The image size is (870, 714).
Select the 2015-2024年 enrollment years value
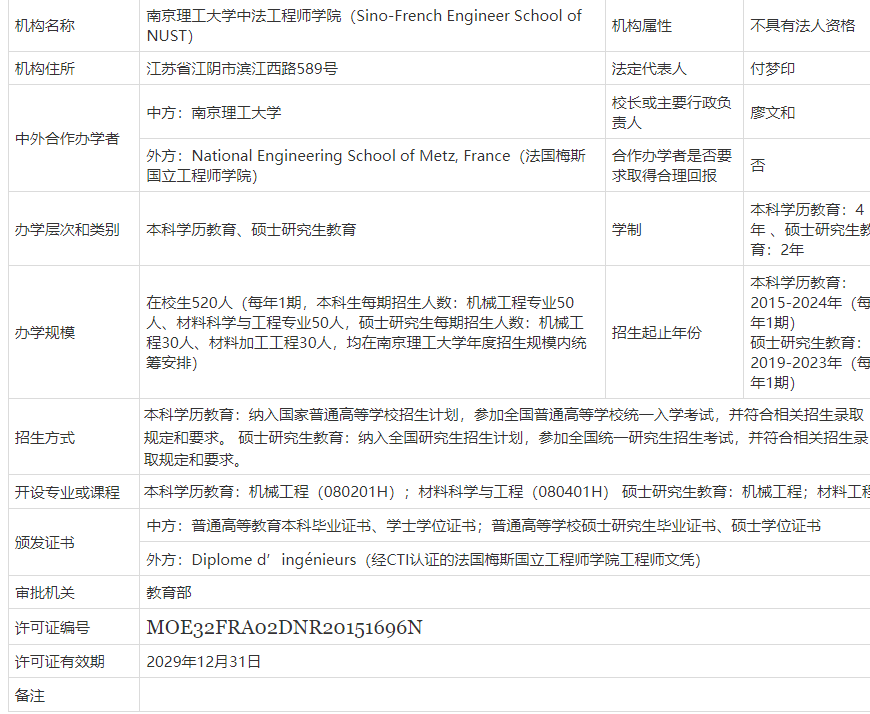click(810, 333)
